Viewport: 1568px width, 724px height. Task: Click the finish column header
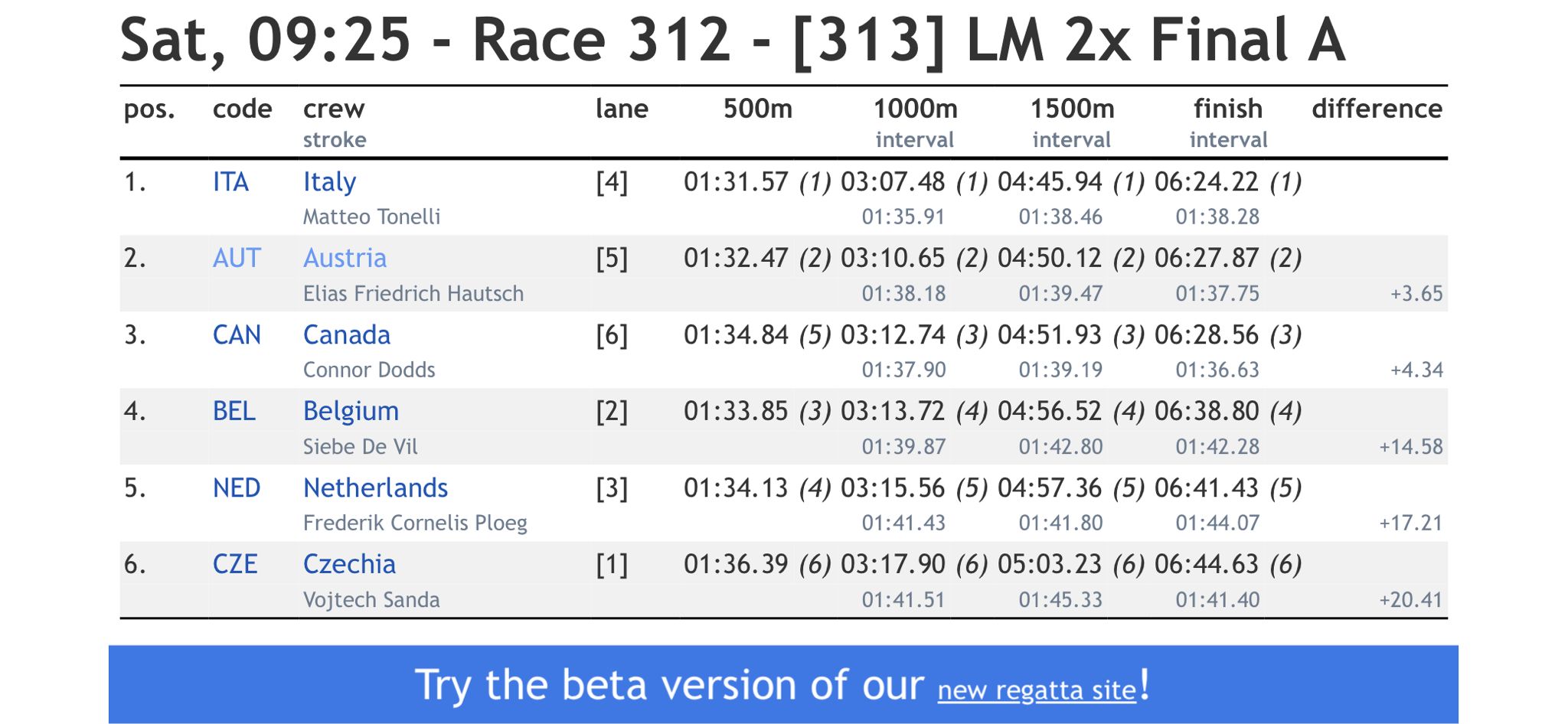click(1227, 109)
